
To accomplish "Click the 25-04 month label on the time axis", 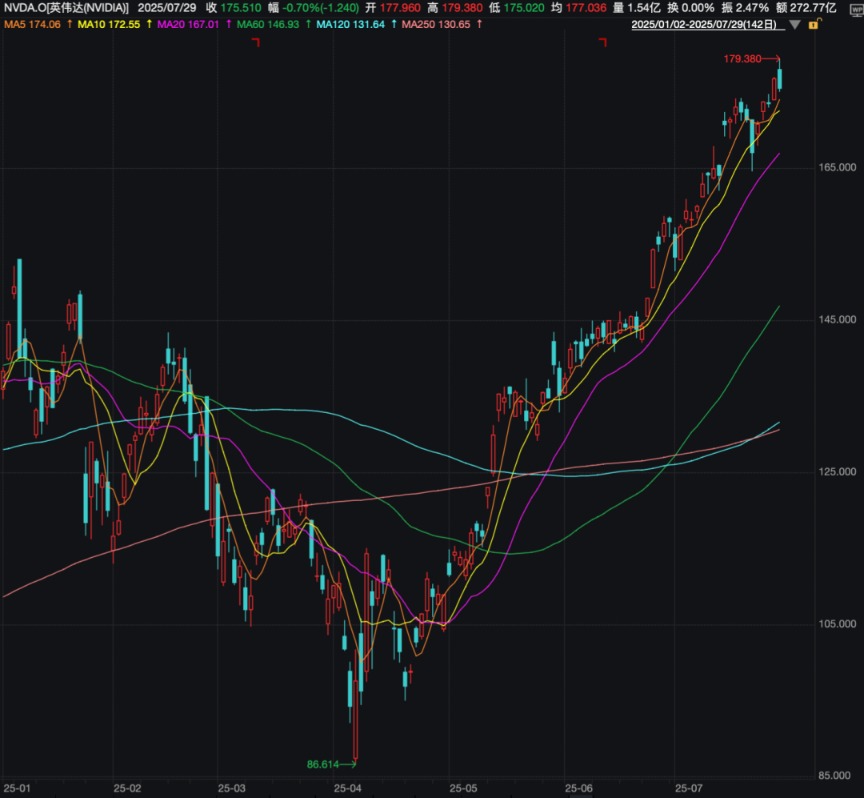I will pyautogui.click(x=348, y=789).
